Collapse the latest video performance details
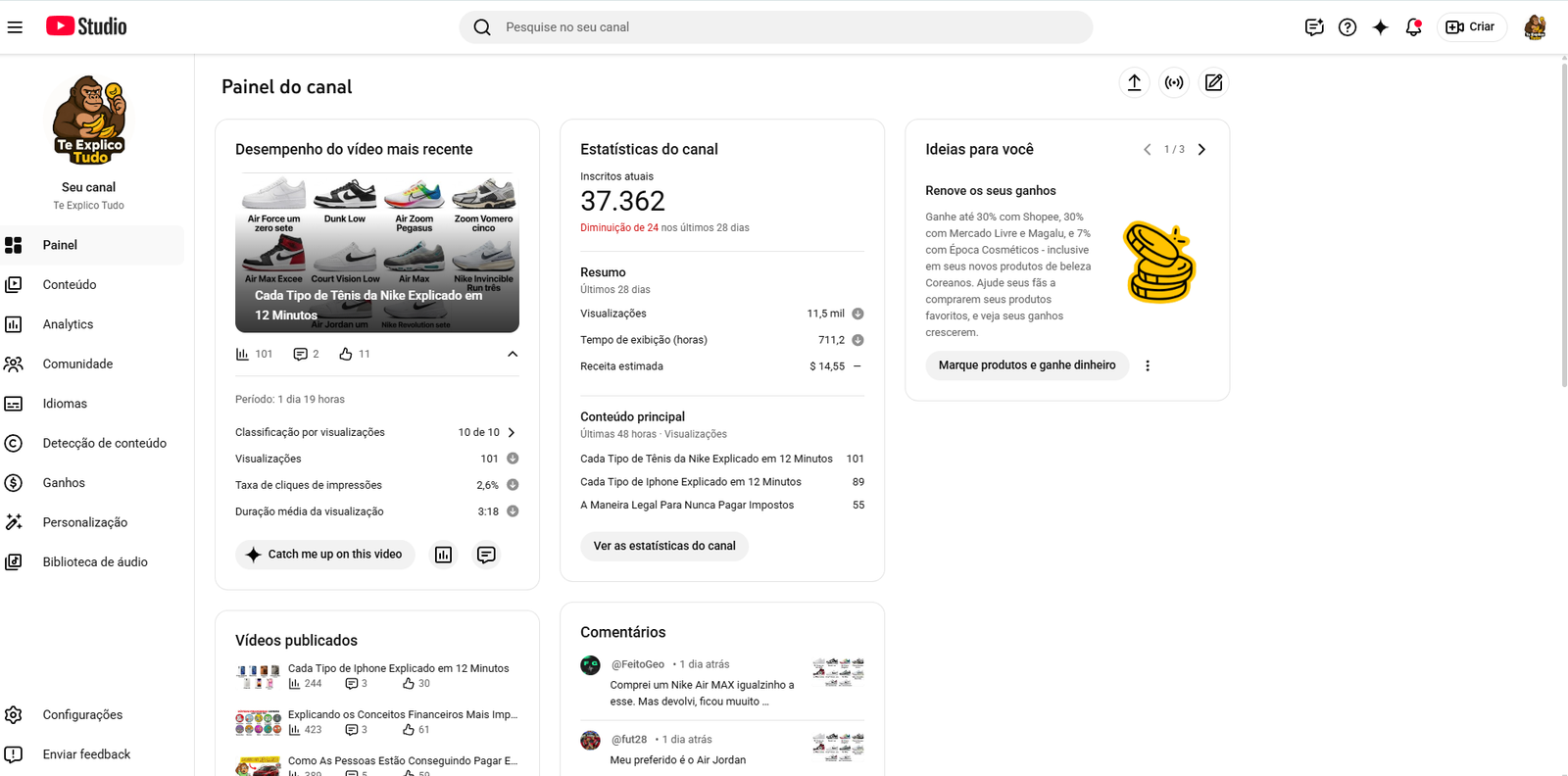The width and height of the screenshot is (1568, 776). (512, 354)
